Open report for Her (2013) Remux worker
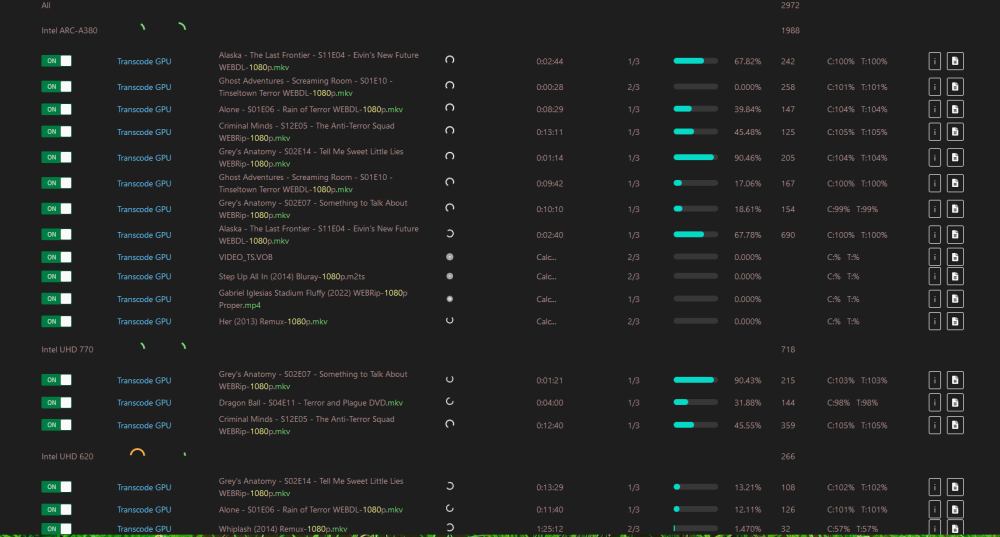 tap(955, 321)
